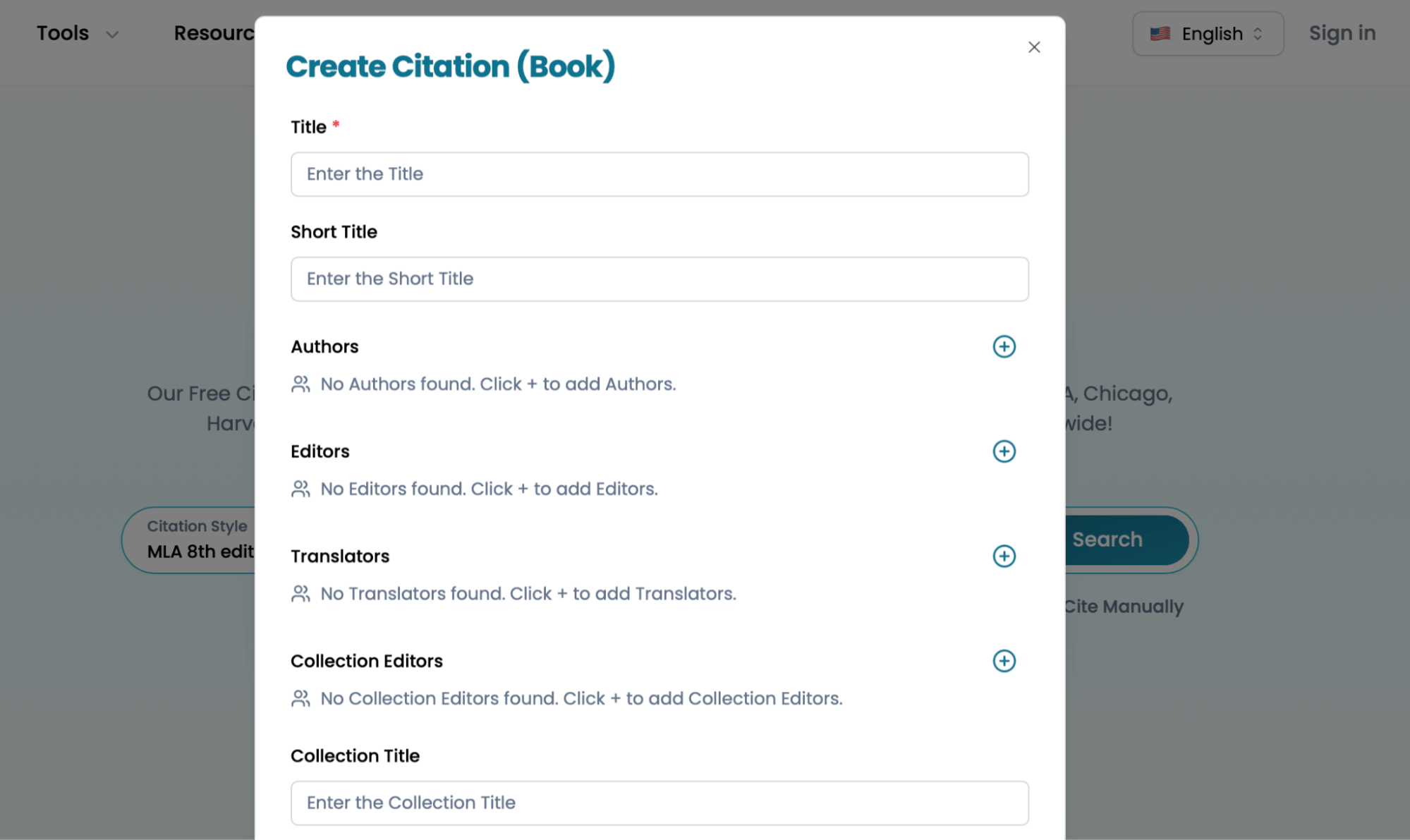Click the US flag icon in language selector

1160,32
